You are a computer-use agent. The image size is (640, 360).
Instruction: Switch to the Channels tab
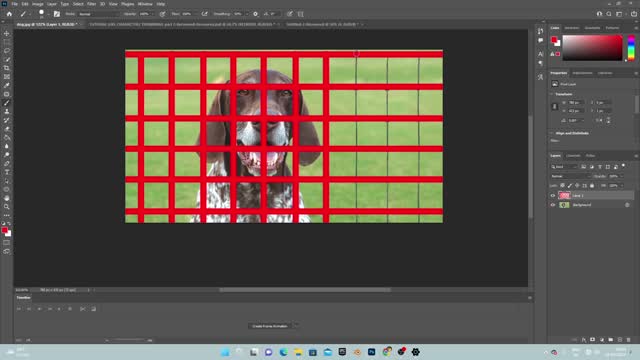click(573, 156)
